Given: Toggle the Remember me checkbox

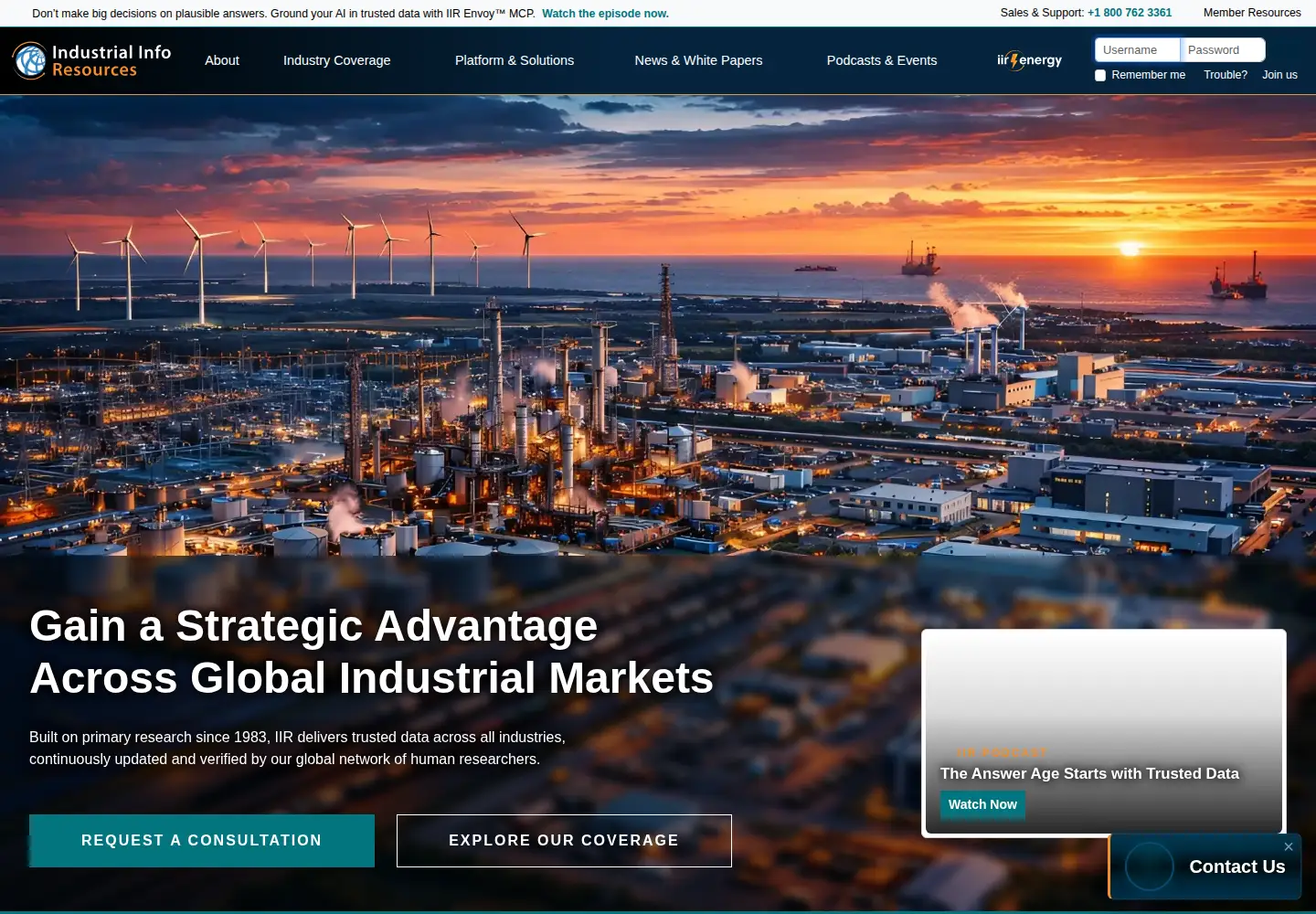Looking at the screenshot, I should (x=1100, y=75).
